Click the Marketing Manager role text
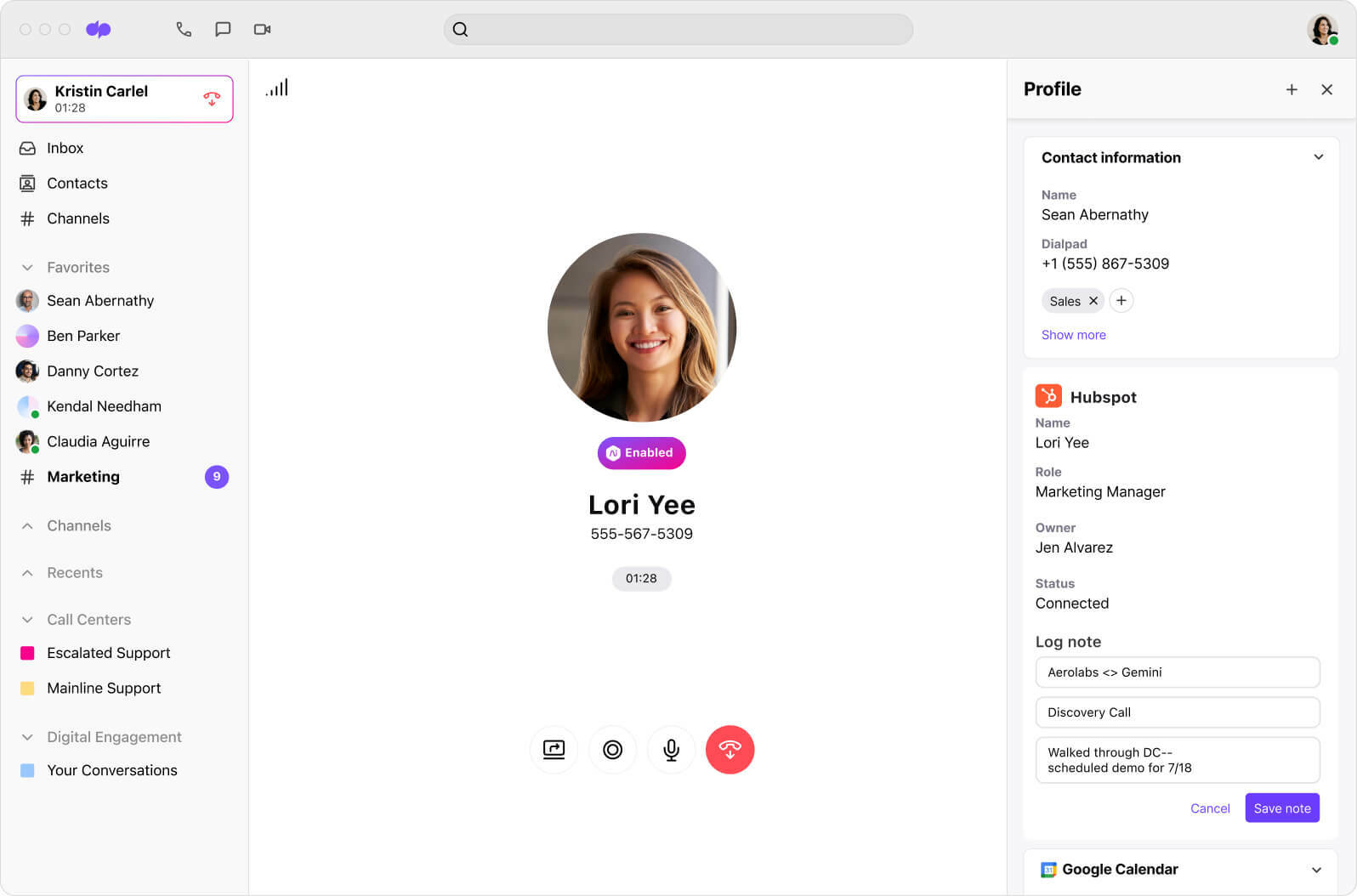This screenshot has height=896, width=1357. click(1100, 492)
